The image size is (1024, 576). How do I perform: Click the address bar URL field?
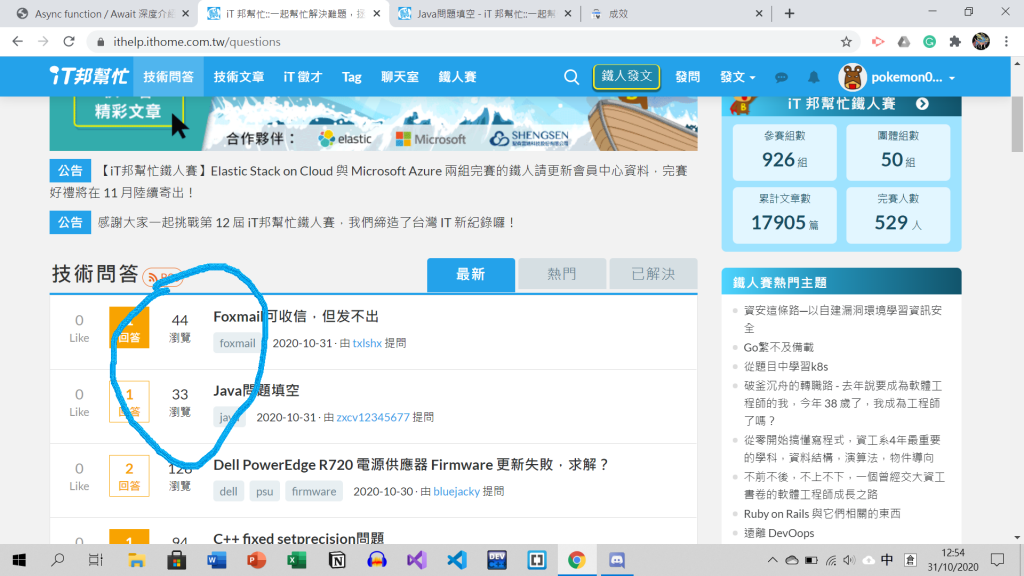[470, 42]
